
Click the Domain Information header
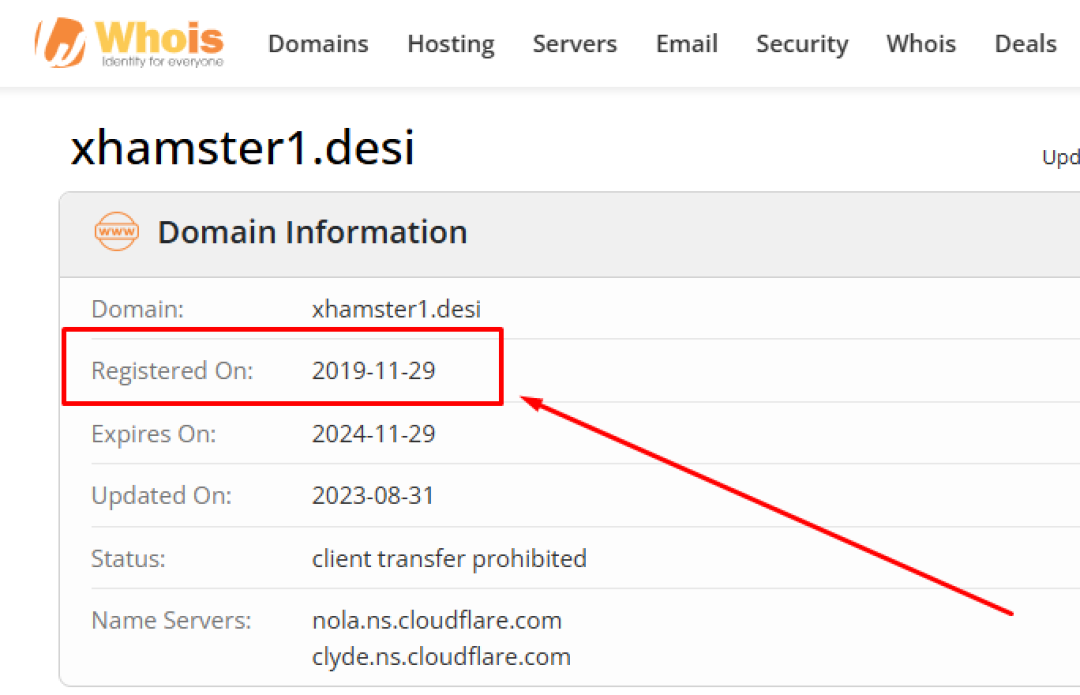(x=312, y=232)
